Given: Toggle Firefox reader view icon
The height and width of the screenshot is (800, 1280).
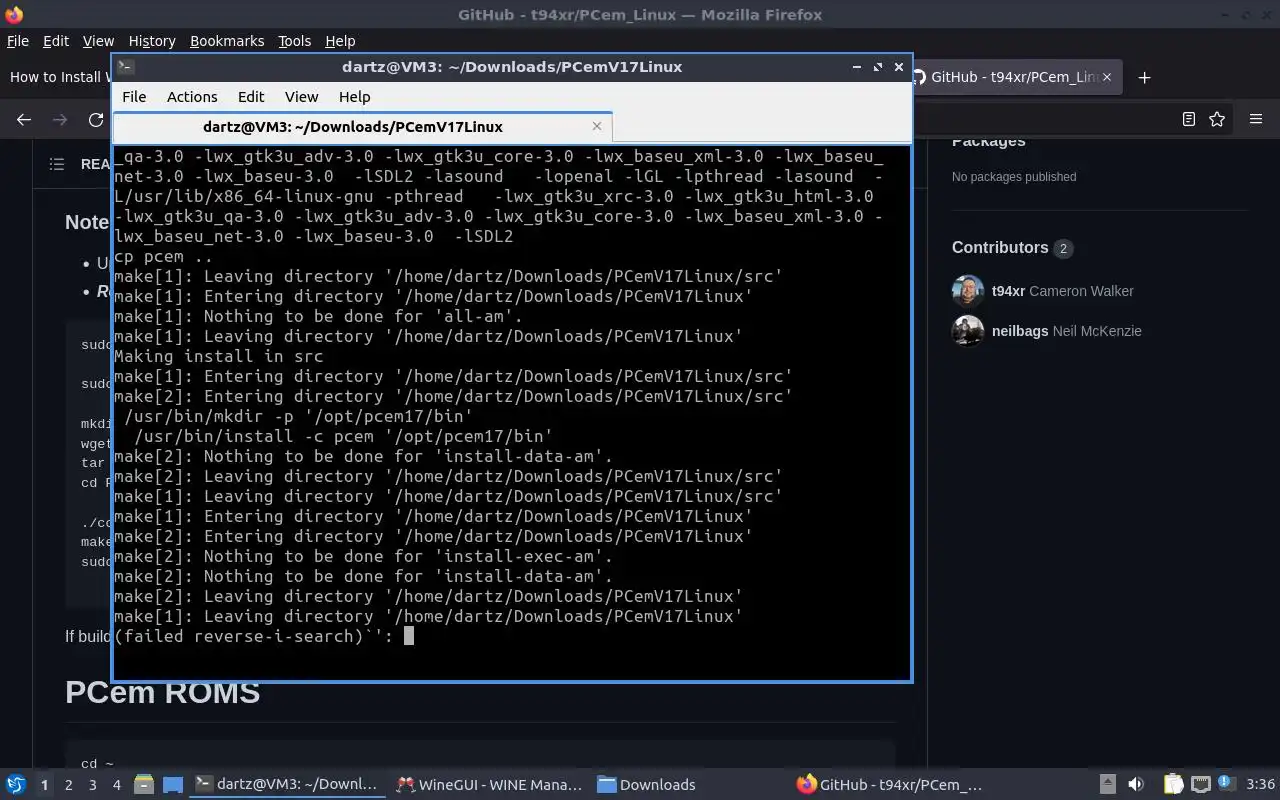Looking at the screenshot, I should coord(1188,119).
